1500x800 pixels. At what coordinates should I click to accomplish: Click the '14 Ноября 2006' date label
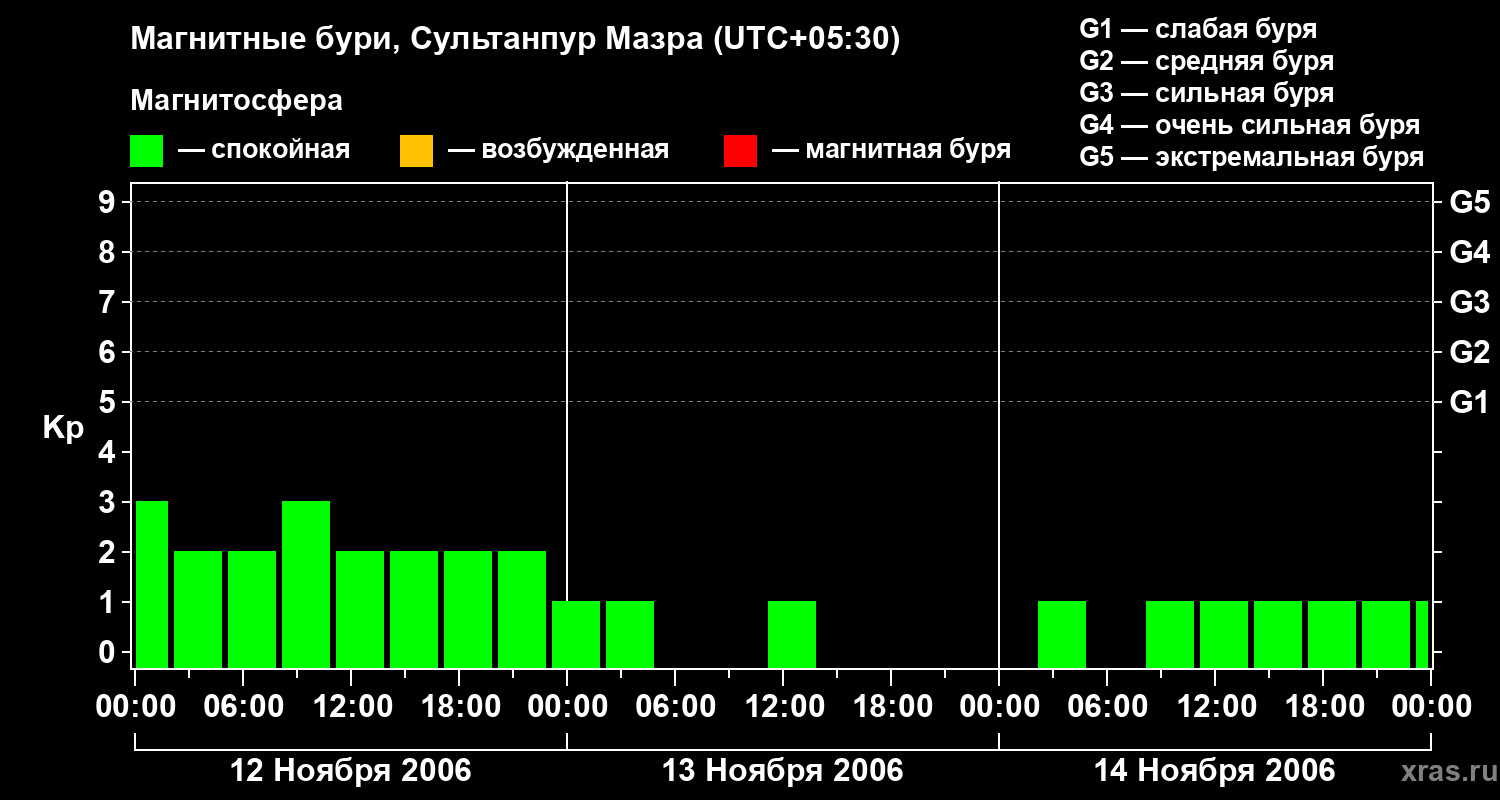(1215, 771)
